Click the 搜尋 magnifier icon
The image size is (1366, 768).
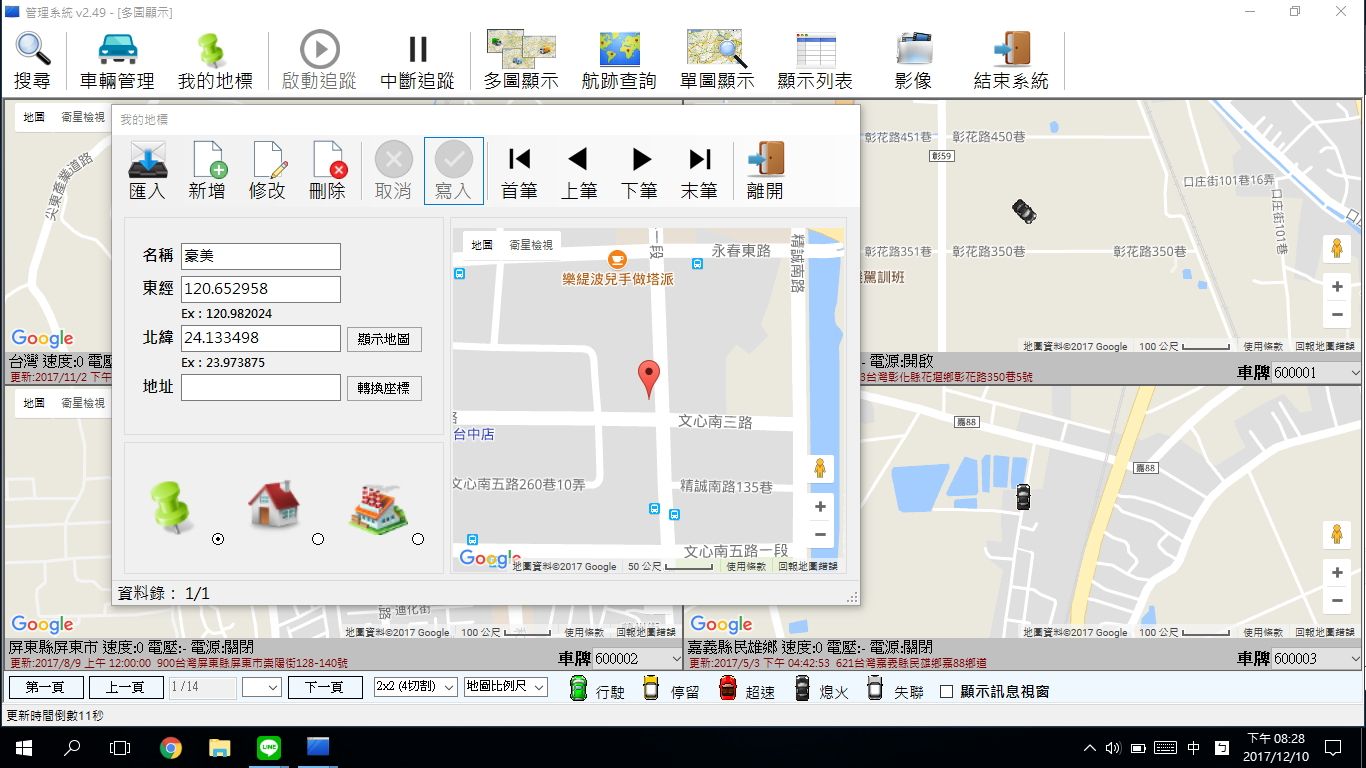point(32,50)
